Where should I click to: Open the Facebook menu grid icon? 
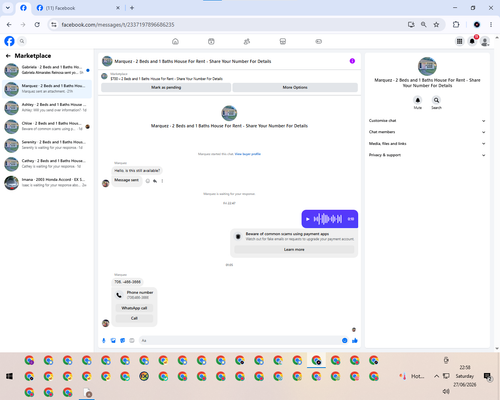pyautogui.click(x=459, y=41)
